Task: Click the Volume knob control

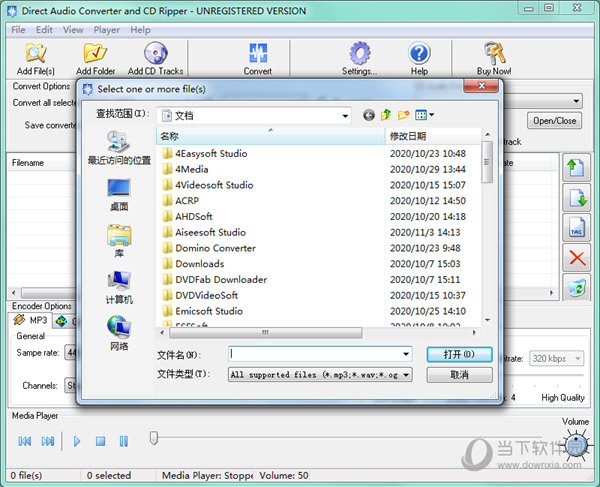Action: [576, 445]
